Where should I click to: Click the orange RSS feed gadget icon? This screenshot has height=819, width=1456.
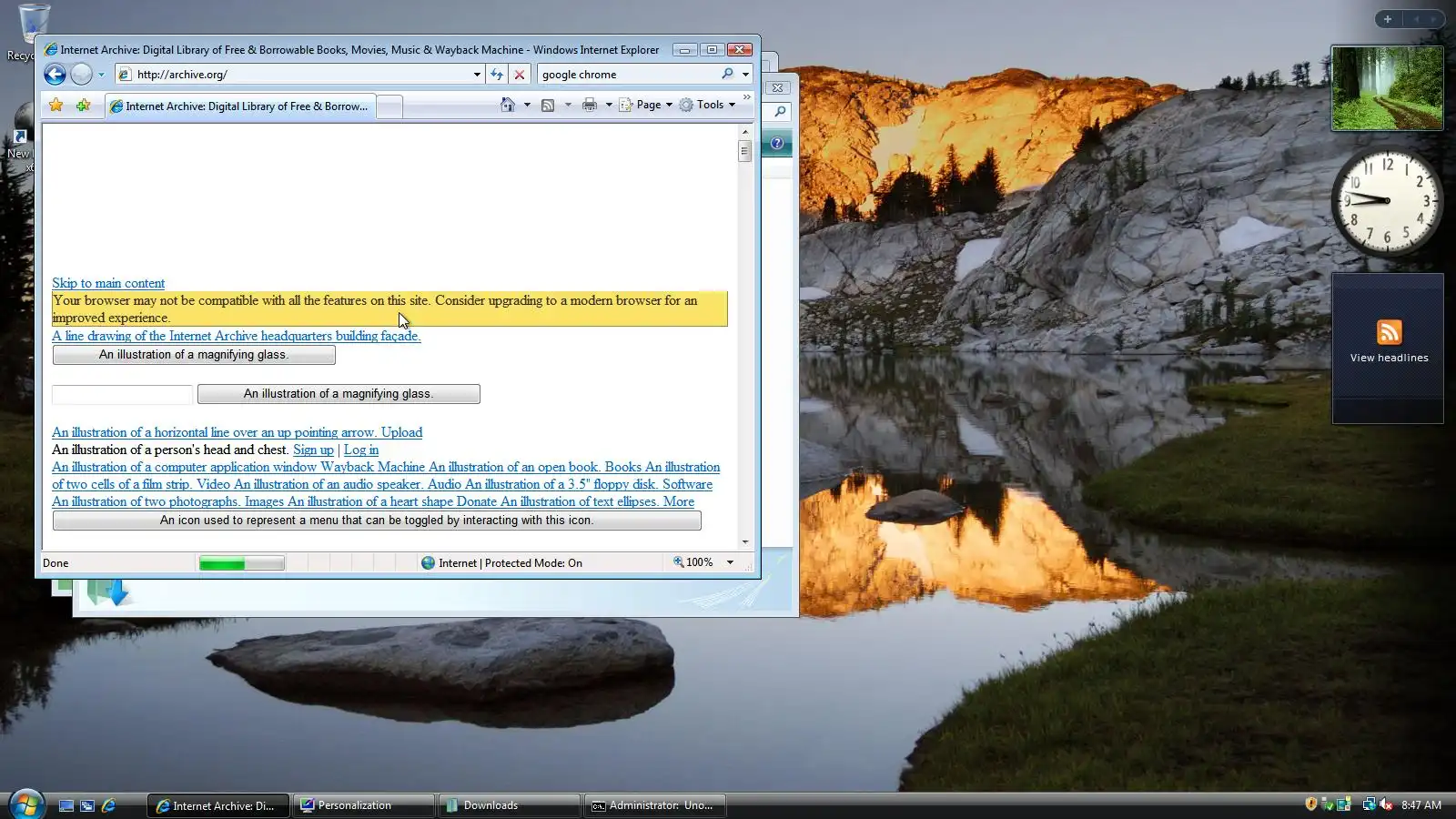pyautogui.click(x=1389, y=332)
